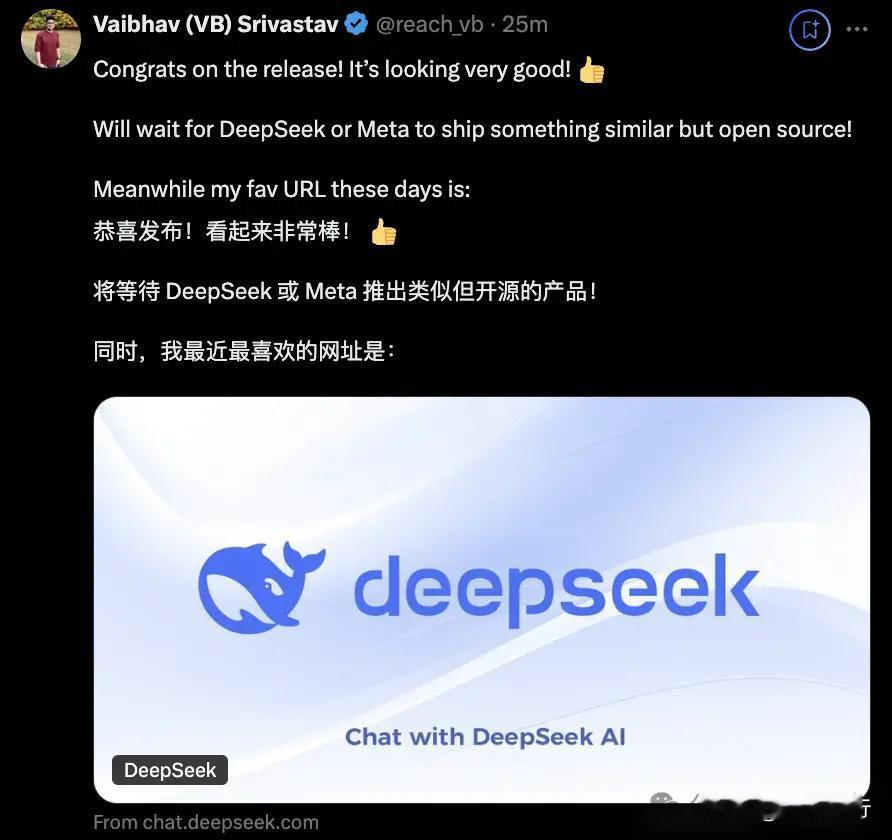Click the first thumbs-up emoji after 'very good!'
892x840 pixels.
click(x=592, y=71)
